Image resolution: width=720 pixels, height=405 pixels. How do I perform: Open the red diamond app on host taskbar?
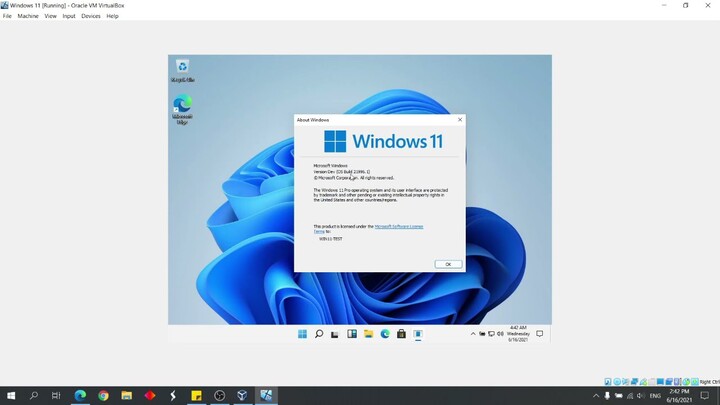click(150, 395)
